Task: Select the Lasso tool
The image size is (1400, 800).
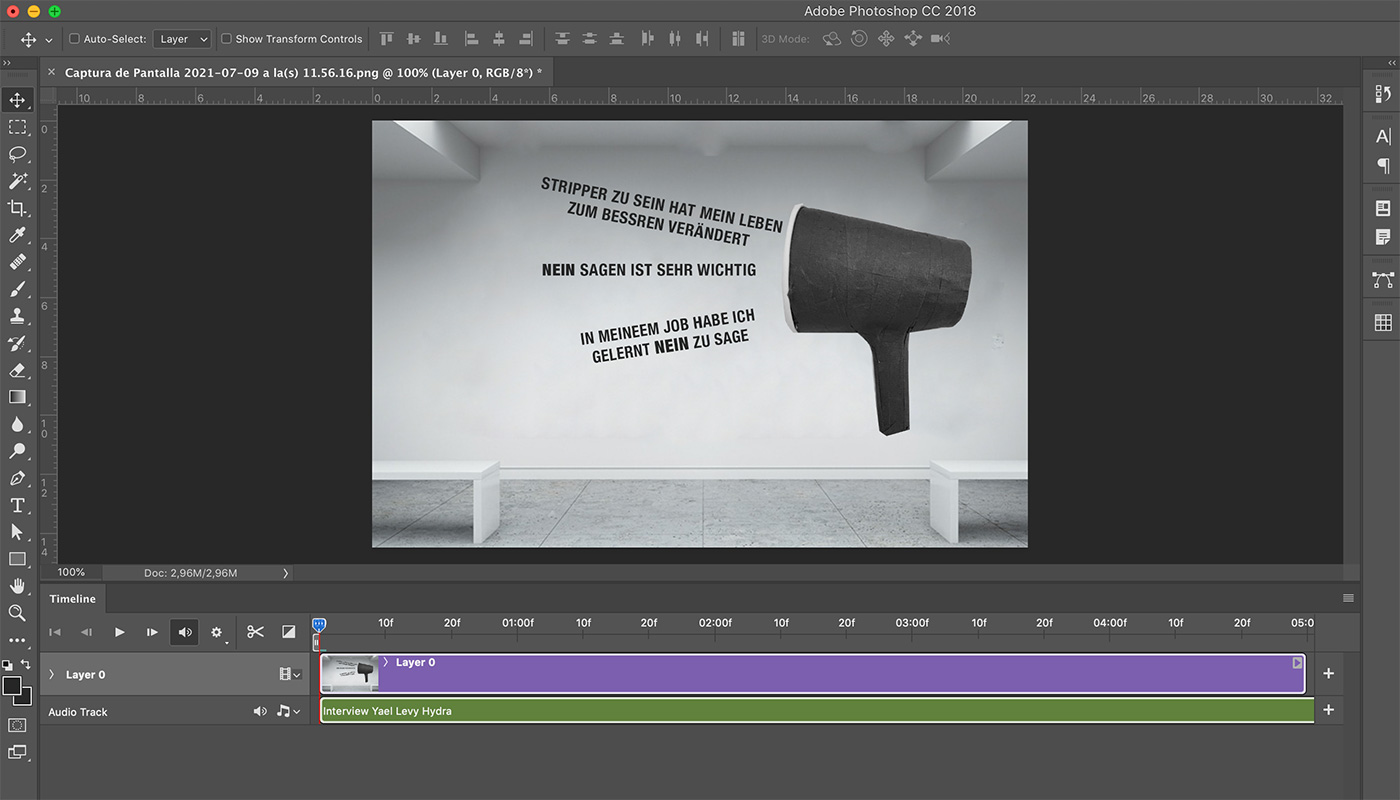Action: tap(17, 154)
